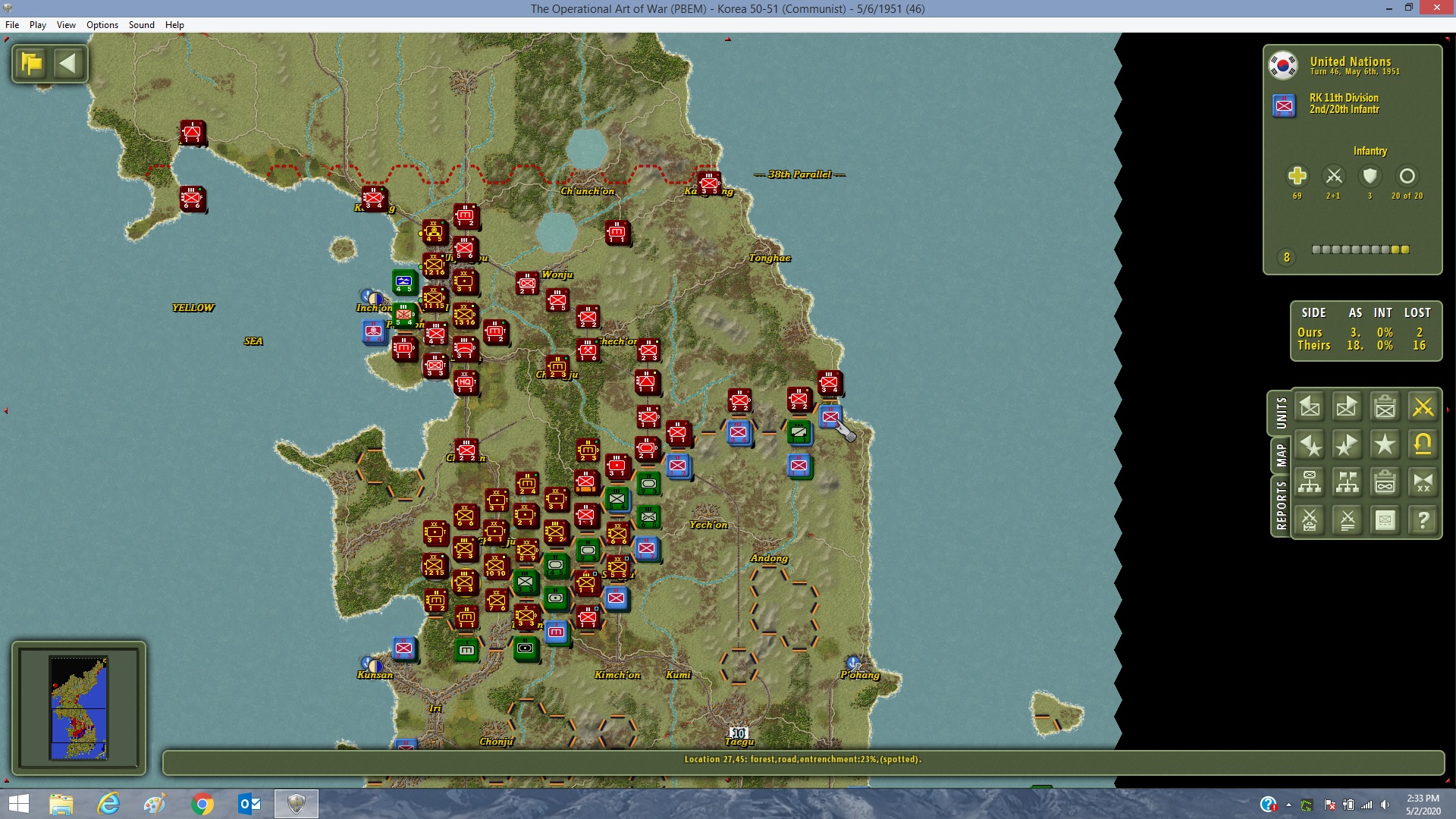Image resolution: width=1456 pixels, height=819 pixels.
Task: Click 'Theirs' row in the losses table
Action: coord(1363,346)
